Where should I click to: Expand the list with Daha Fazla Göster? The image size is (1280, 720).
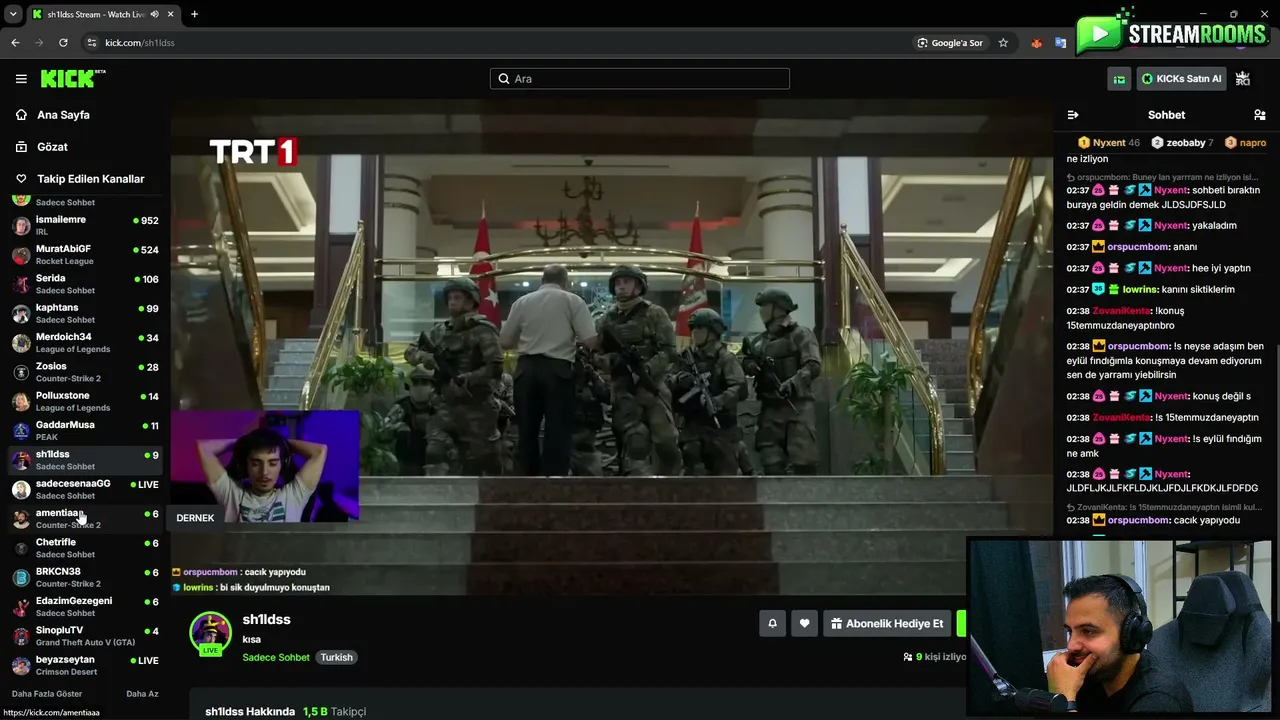[x=47, y=693]
